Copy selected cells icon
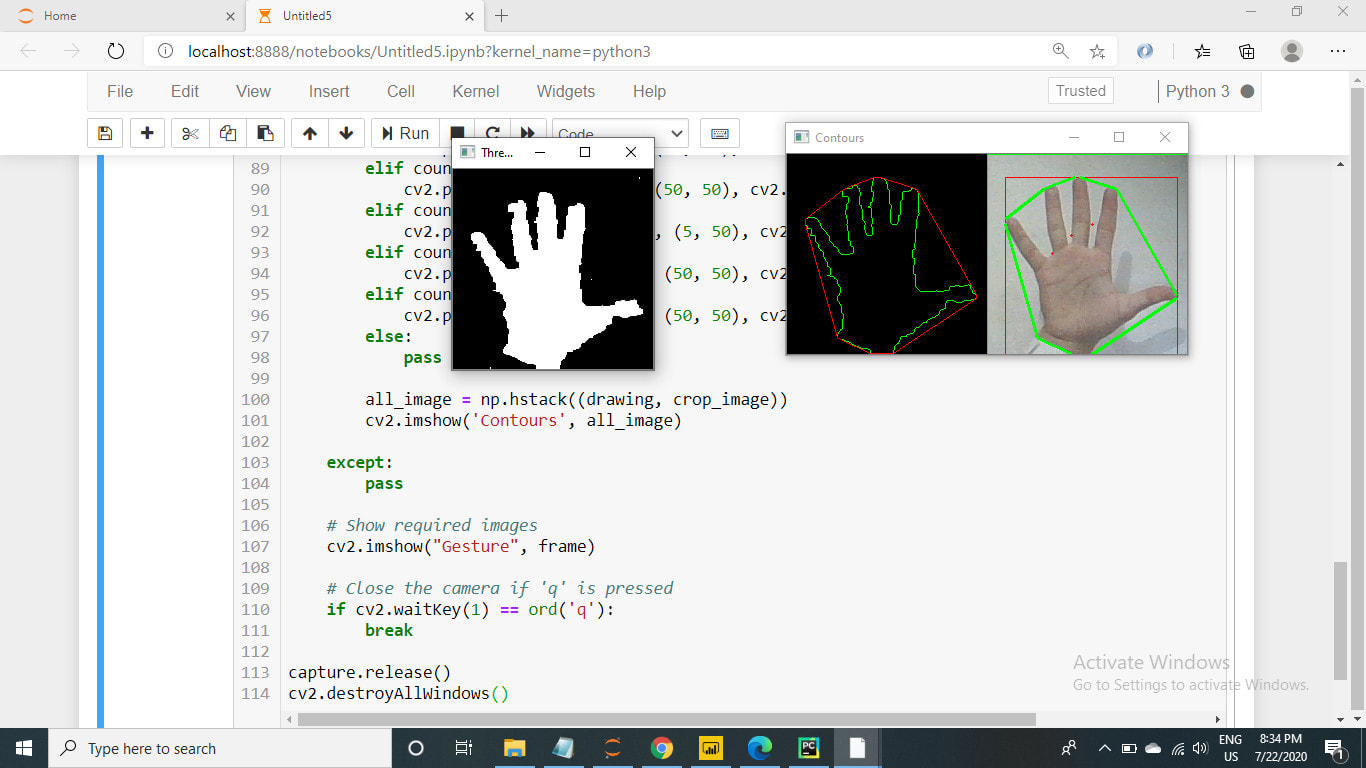 228,133
